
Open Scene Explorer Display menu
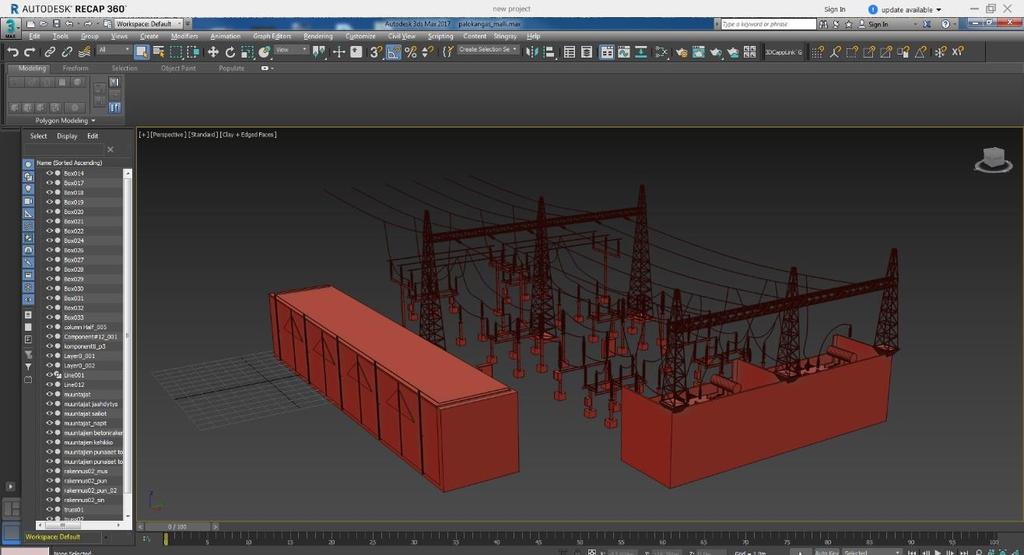[67, 136]
